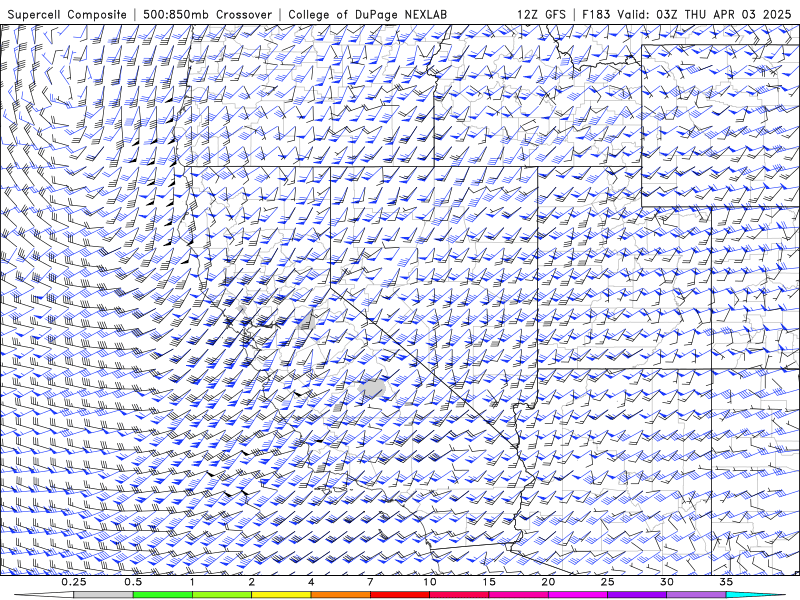Click the legend value 30
800x600 pixels.
(666, 582)
